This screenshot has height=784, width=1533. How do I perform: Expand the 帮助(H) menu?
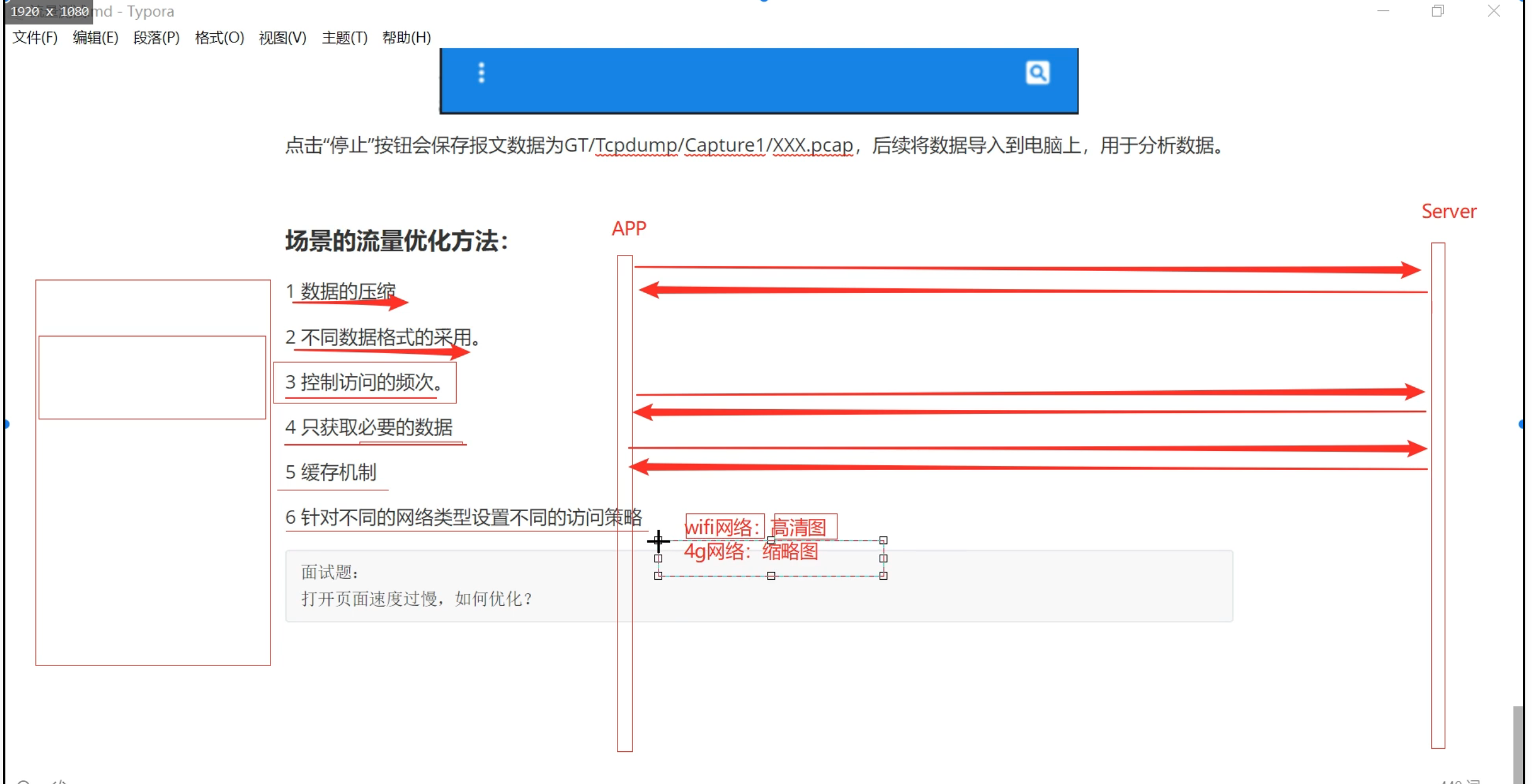pyautogui.click(x=406, y=38)
